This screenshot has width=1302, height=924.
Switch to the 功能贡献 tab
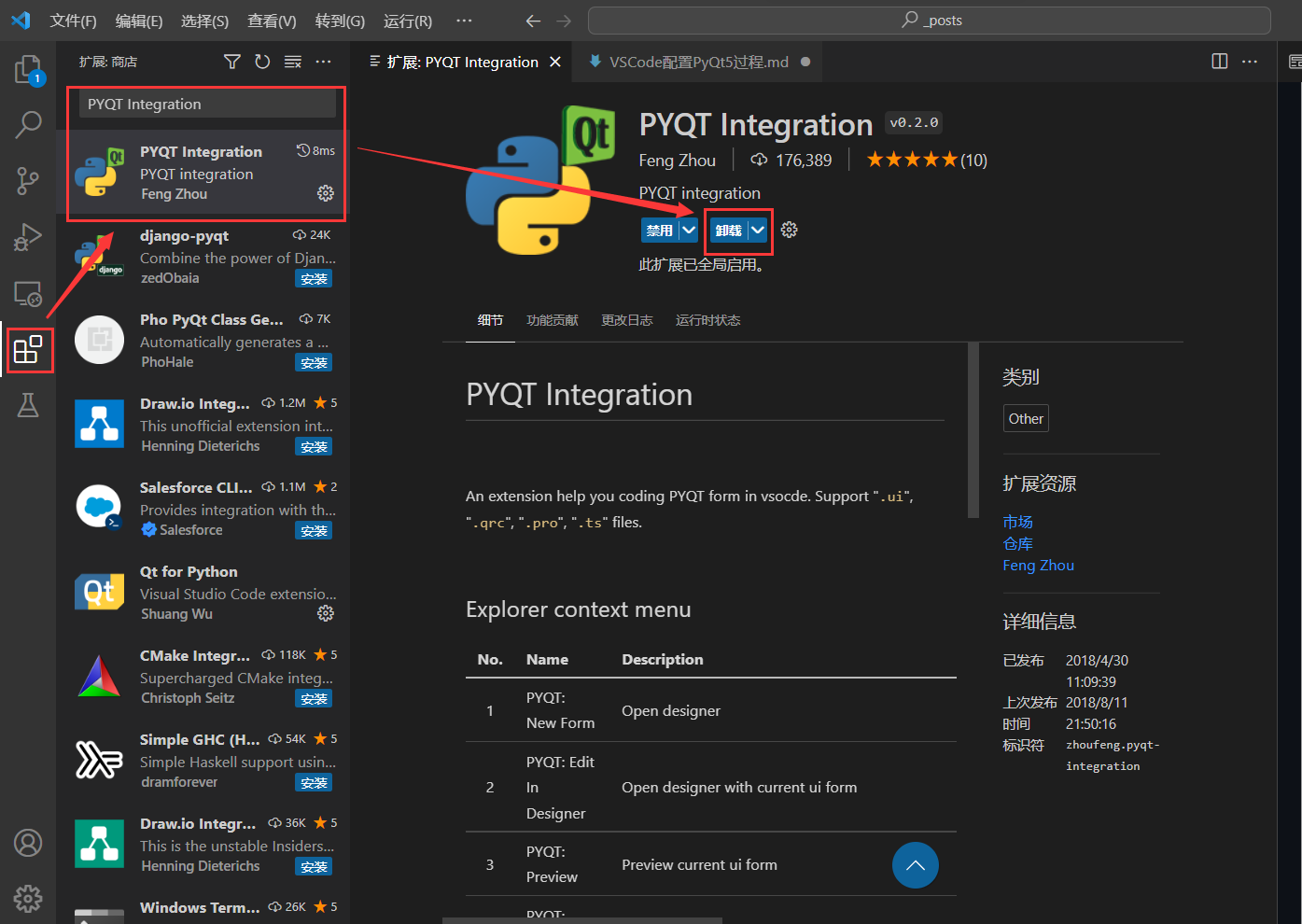553,319
